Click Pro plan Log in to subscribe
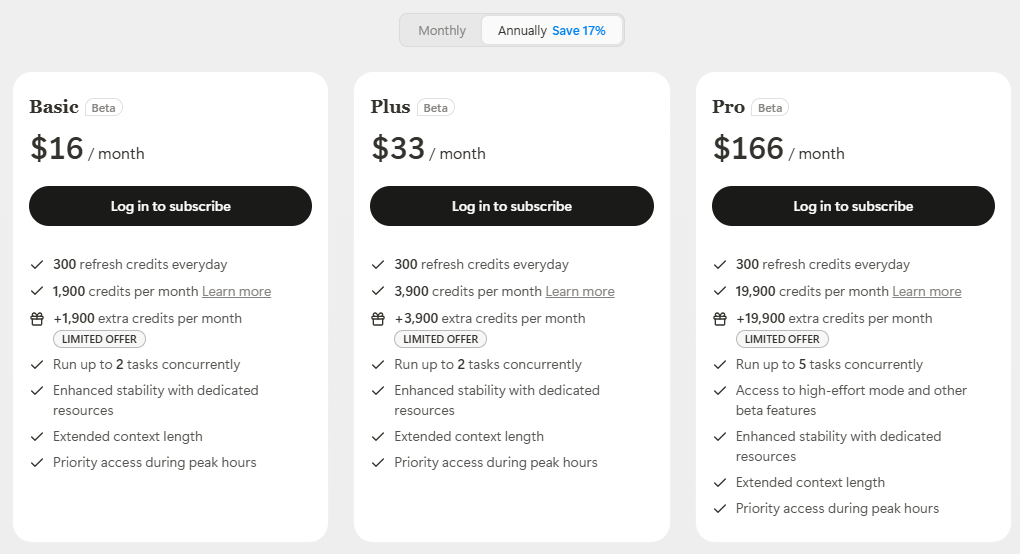The image size is (1020, 554). (853, 206)
